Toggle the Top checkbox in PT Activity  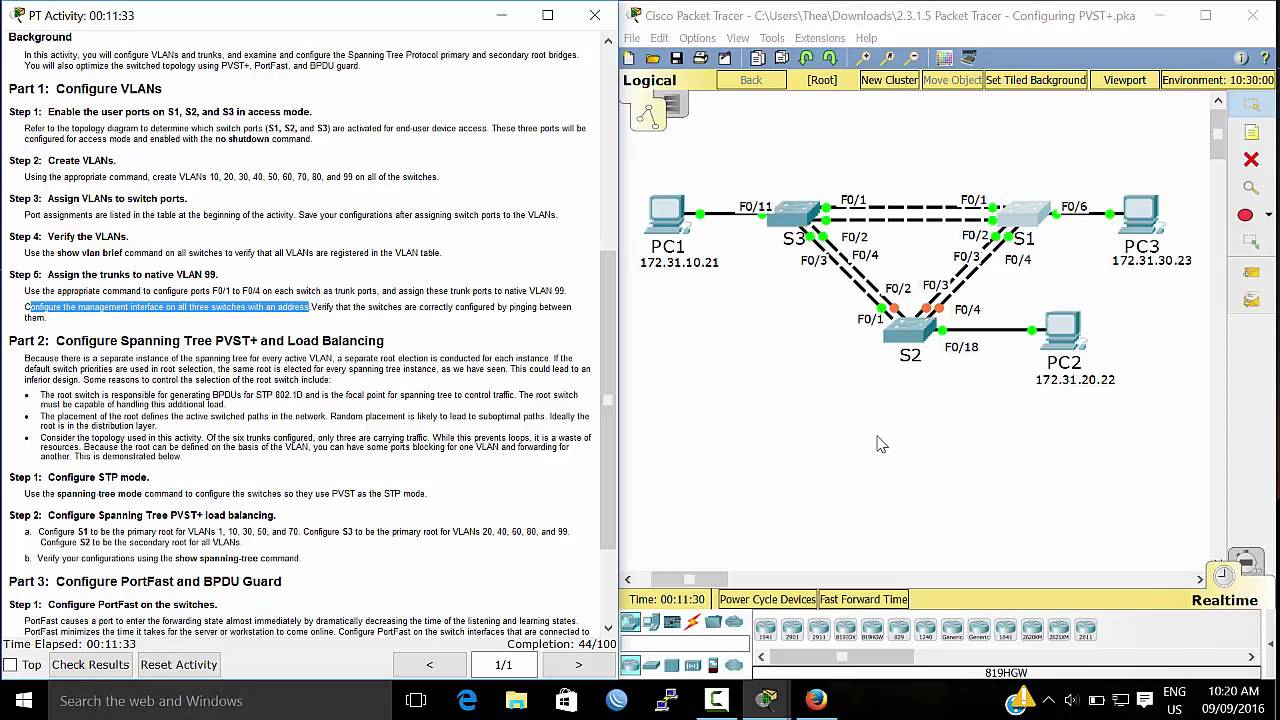(x=10, y=665)
